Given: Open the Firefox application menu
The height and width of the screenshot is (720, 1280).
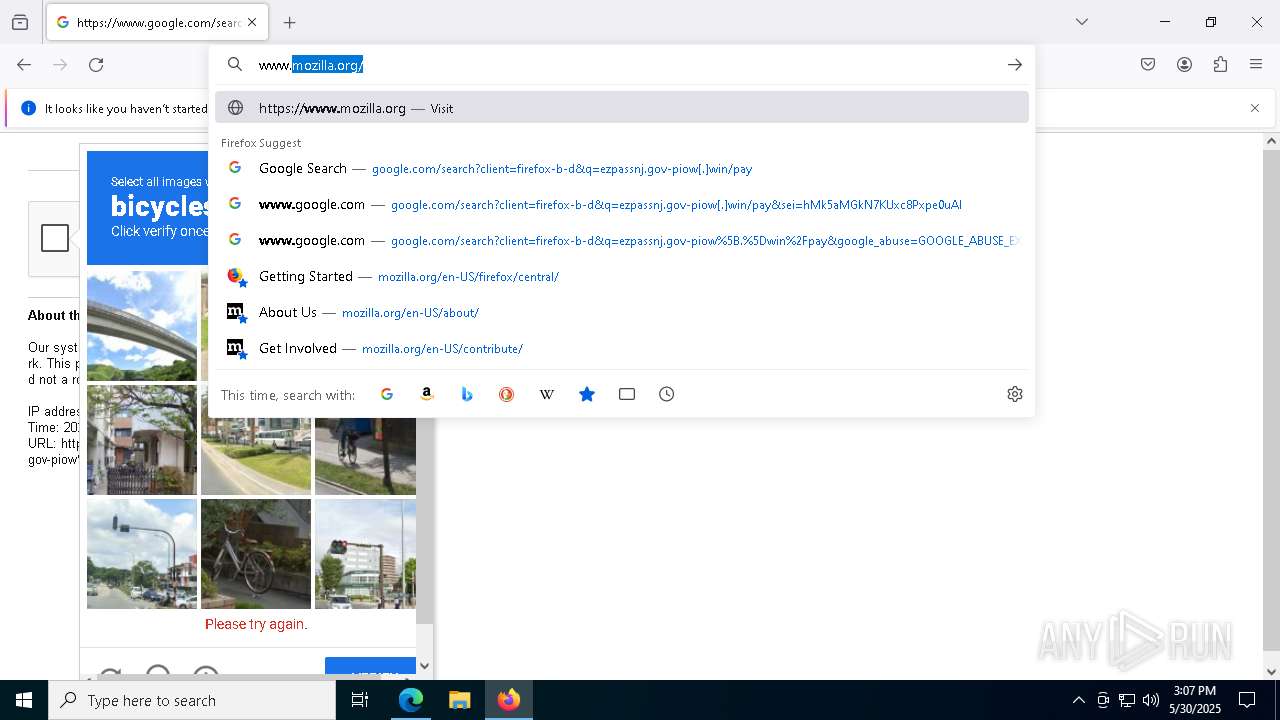Looking at the screenshot, I should [1256, 65].
